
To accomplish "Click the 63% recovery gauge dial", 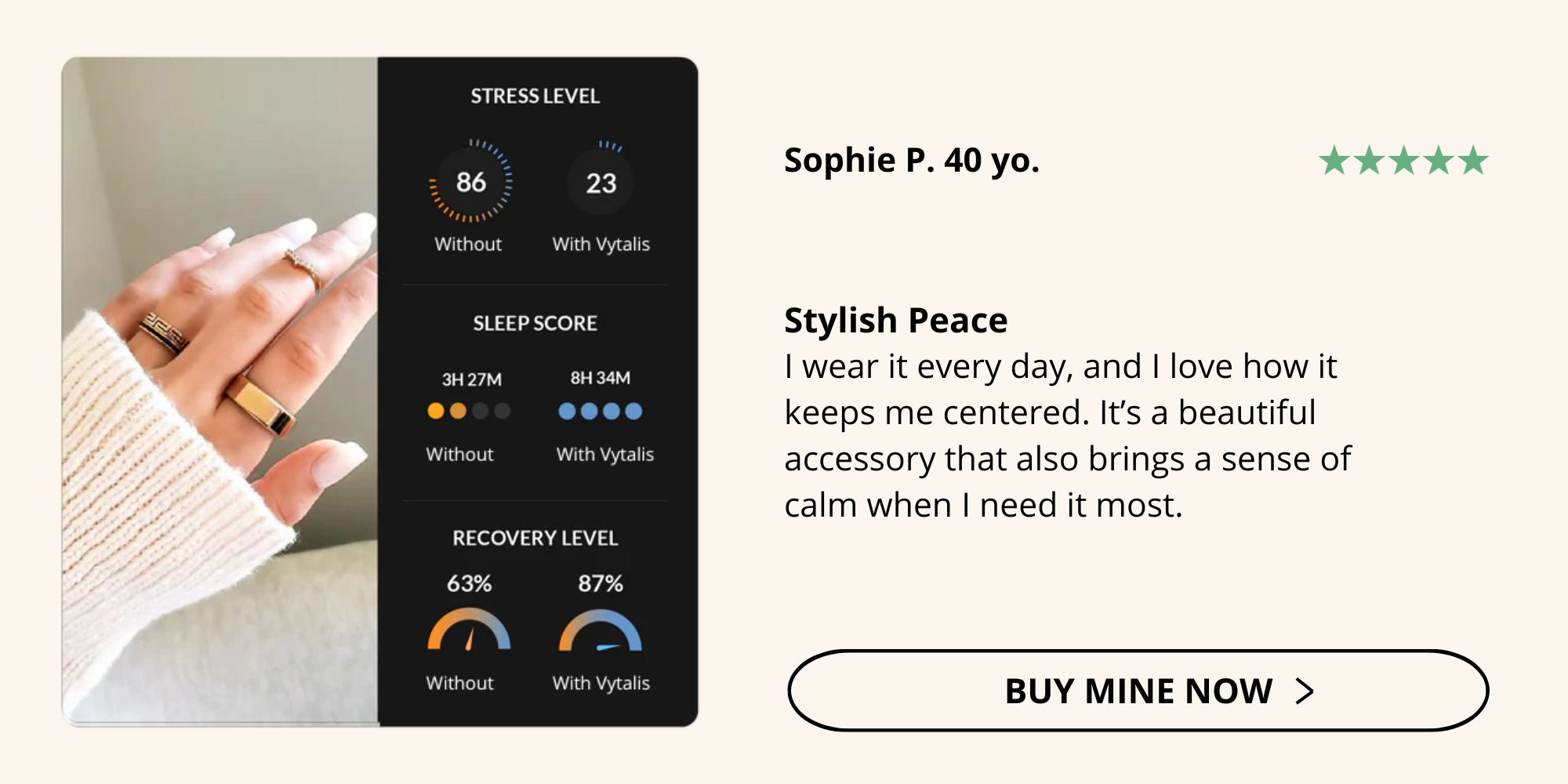I will (469, 630).
